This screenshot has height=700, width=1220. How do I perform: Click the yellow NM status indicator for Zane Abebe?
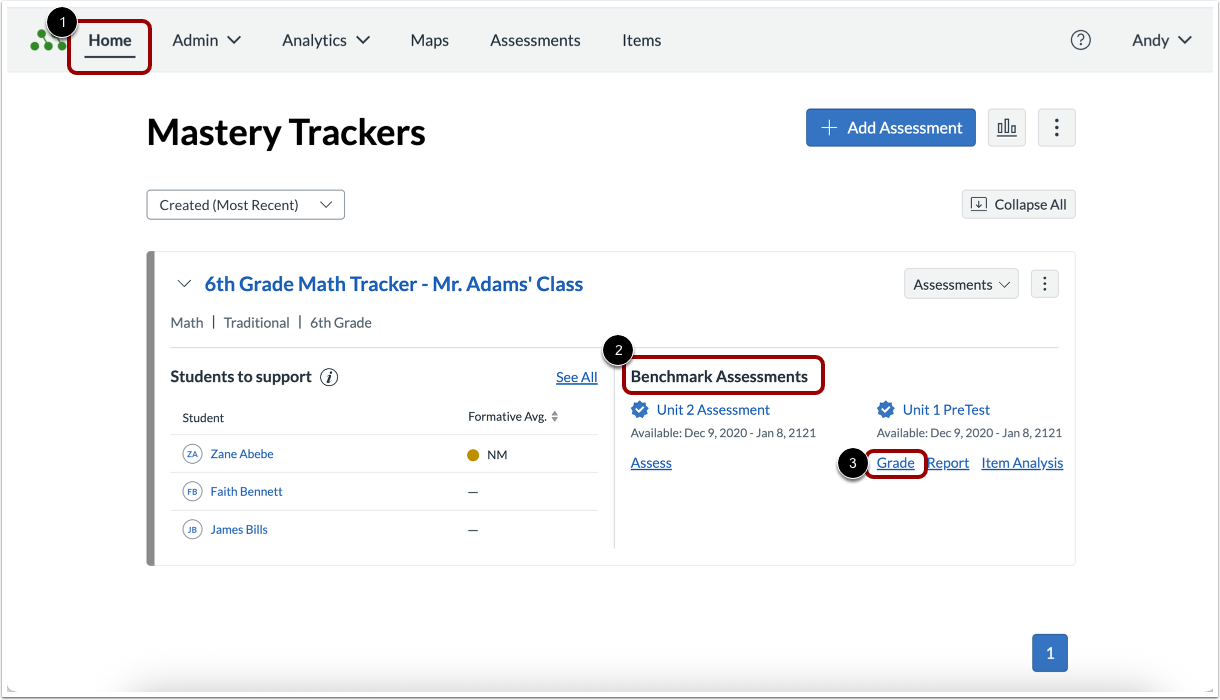coord(473,453)
